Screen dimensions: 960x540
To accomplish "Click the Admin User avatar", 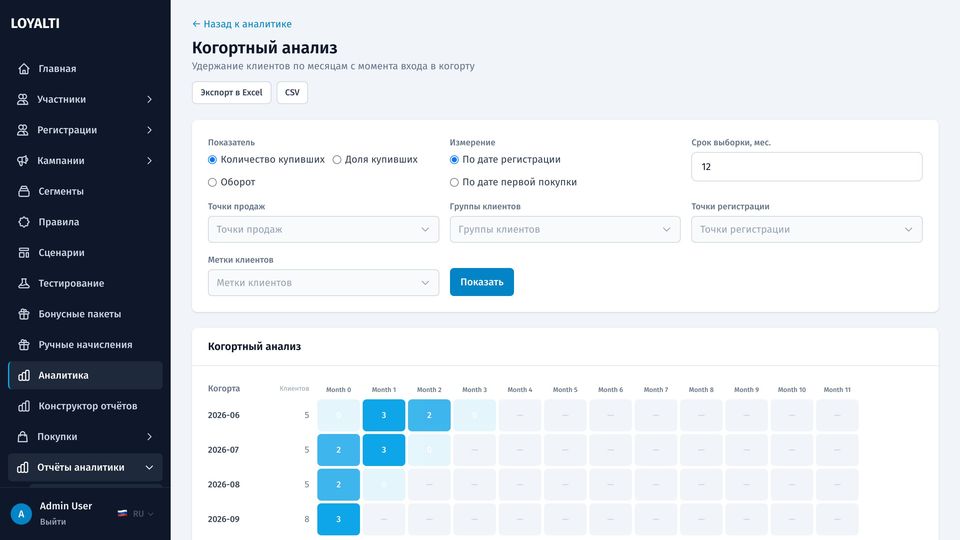I will (21, 514).
